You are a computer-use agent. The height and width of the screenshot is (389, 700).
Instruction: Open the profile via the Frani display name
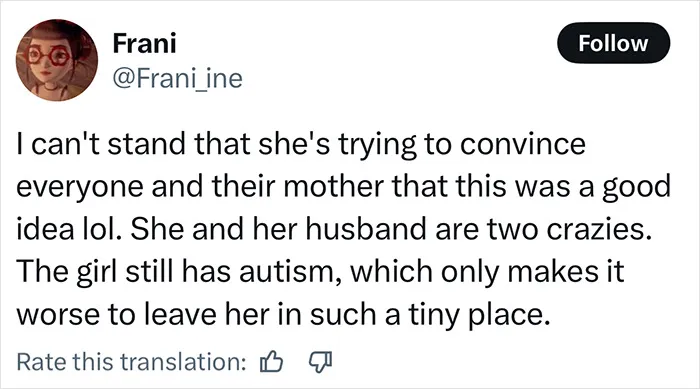click(x=144, y=43)
